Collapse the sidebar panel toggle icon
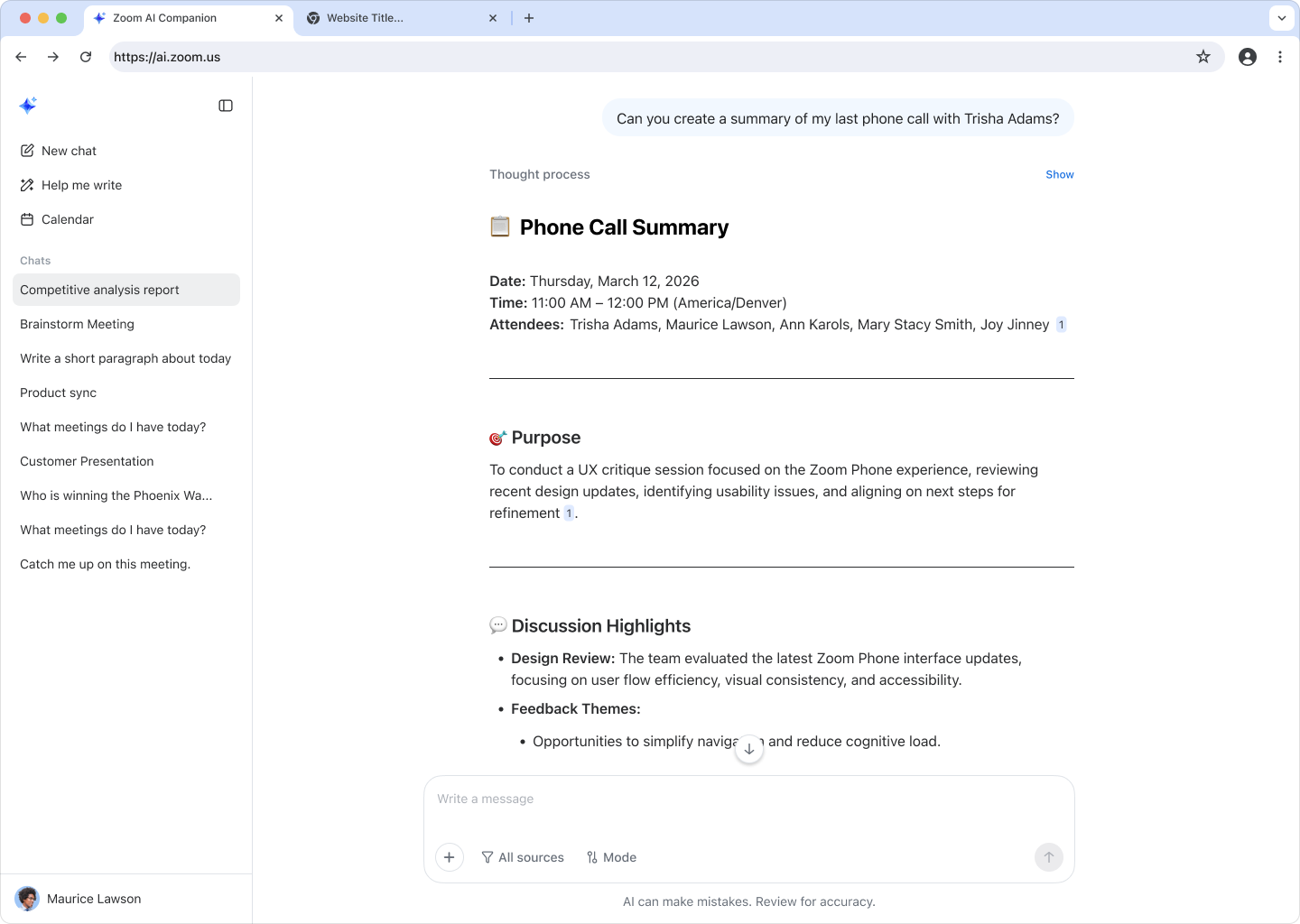This screenshot has height=924, width=1300. [x=226, y=106]
